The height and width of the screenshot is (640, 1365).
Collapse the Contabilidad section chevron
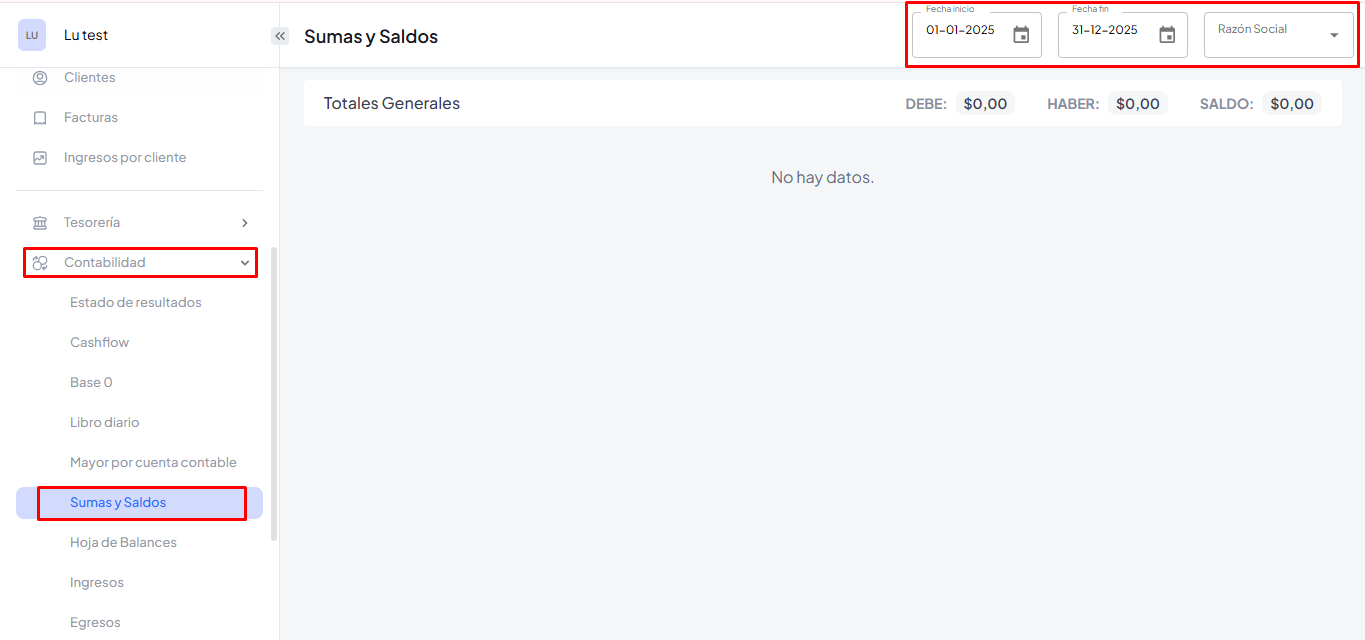[245, 263]
